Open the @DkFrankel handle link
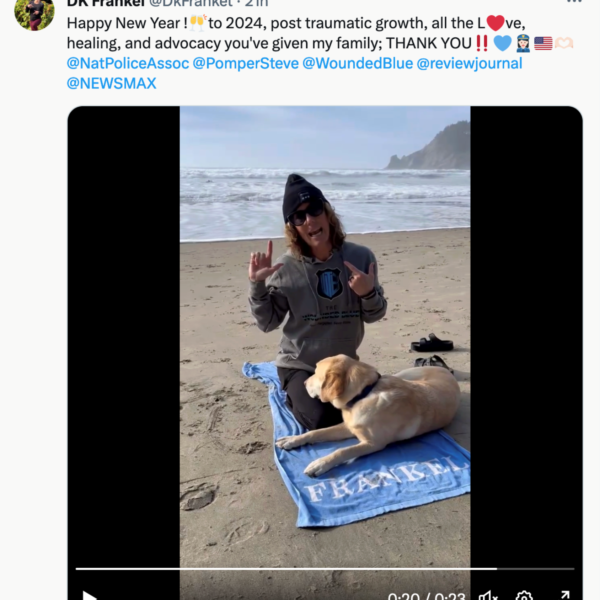 [x=191, y=3]
